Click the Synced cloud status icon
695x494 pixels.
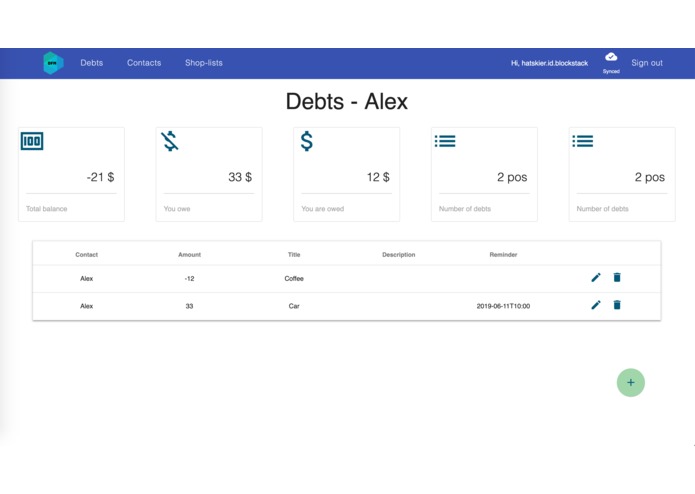click(x=611, y=57)
